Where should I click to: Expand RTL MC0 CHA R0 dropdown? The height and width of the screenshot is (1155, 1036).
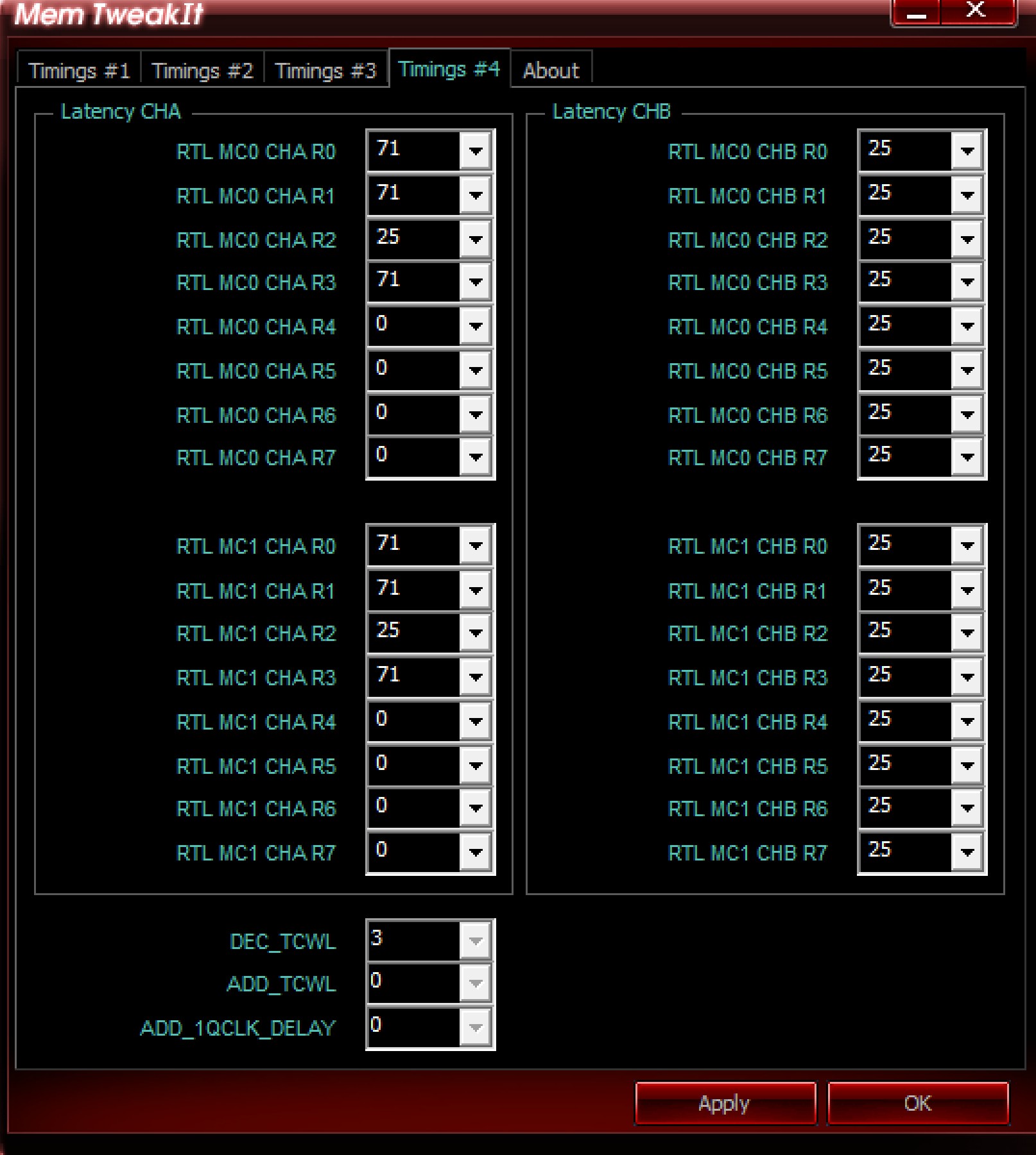pyautogui.click(x=475, y=151)
